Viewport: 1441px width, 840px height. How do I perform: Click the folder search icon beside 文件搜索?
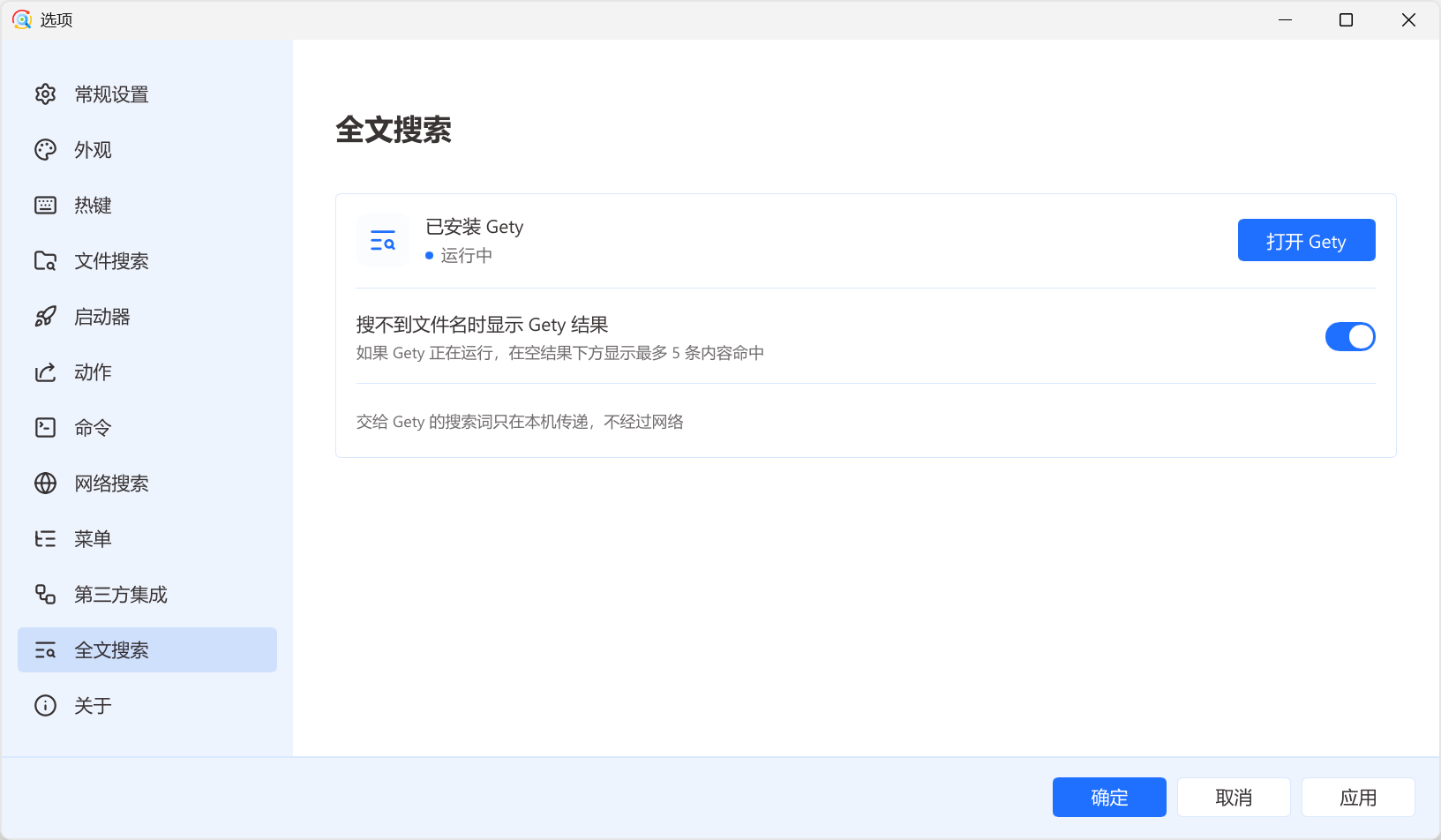point(45,261)
